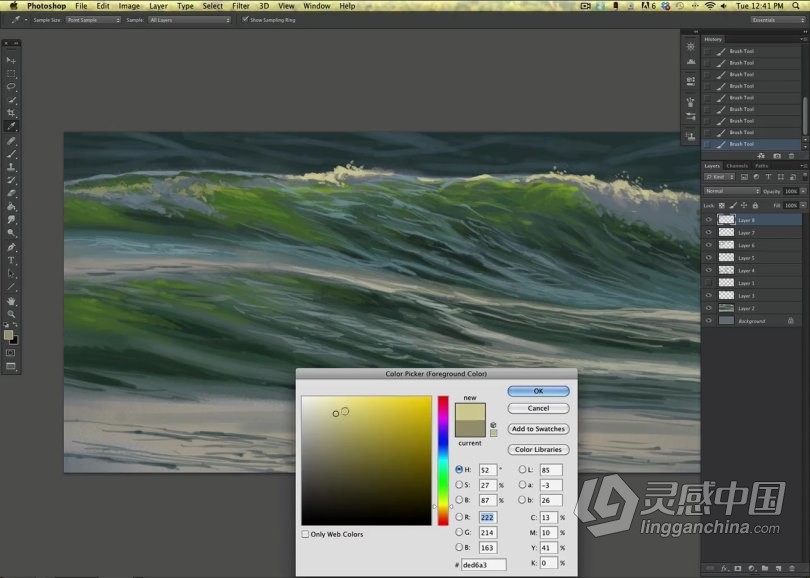Select the Clone Stamp tool

[11, 167]
